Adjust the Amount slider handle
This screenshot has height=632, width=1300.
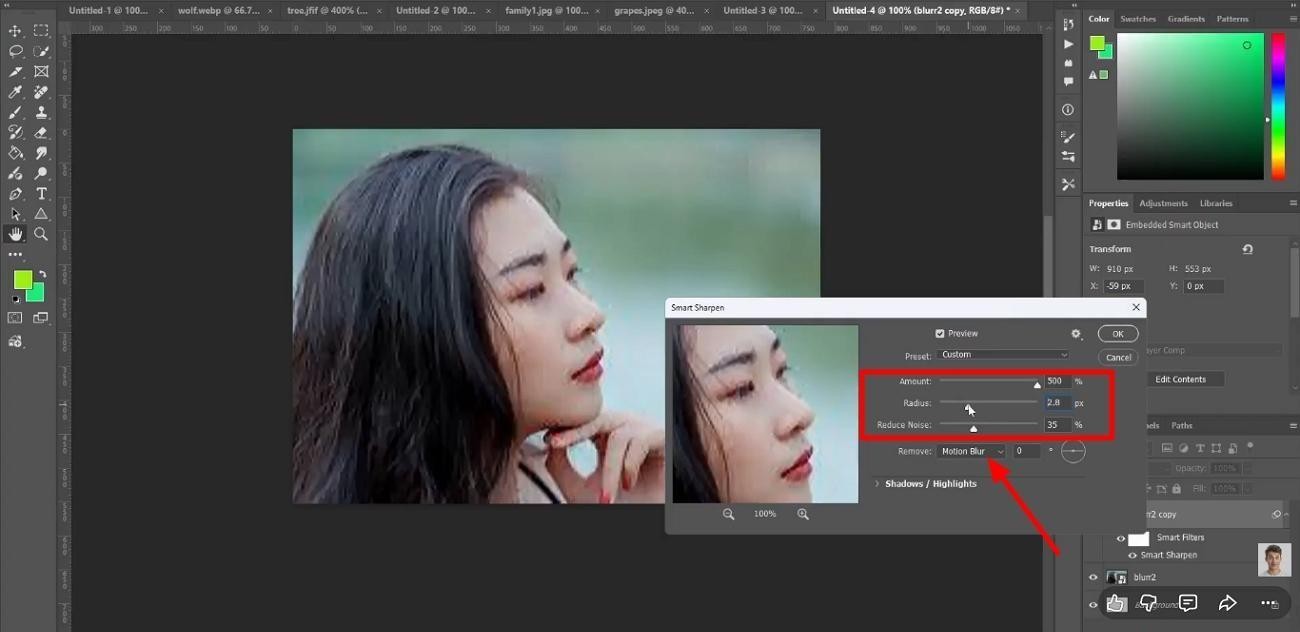pos(1037,385)
